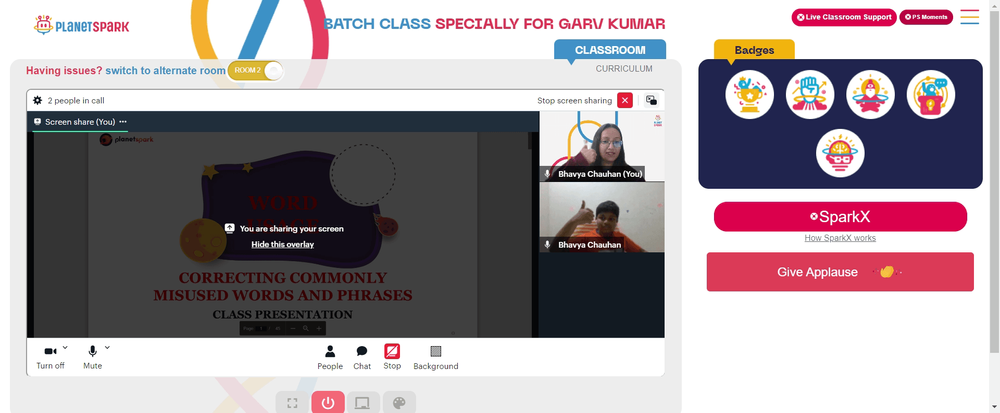Click the screen monitor button

tap(363, 403)
